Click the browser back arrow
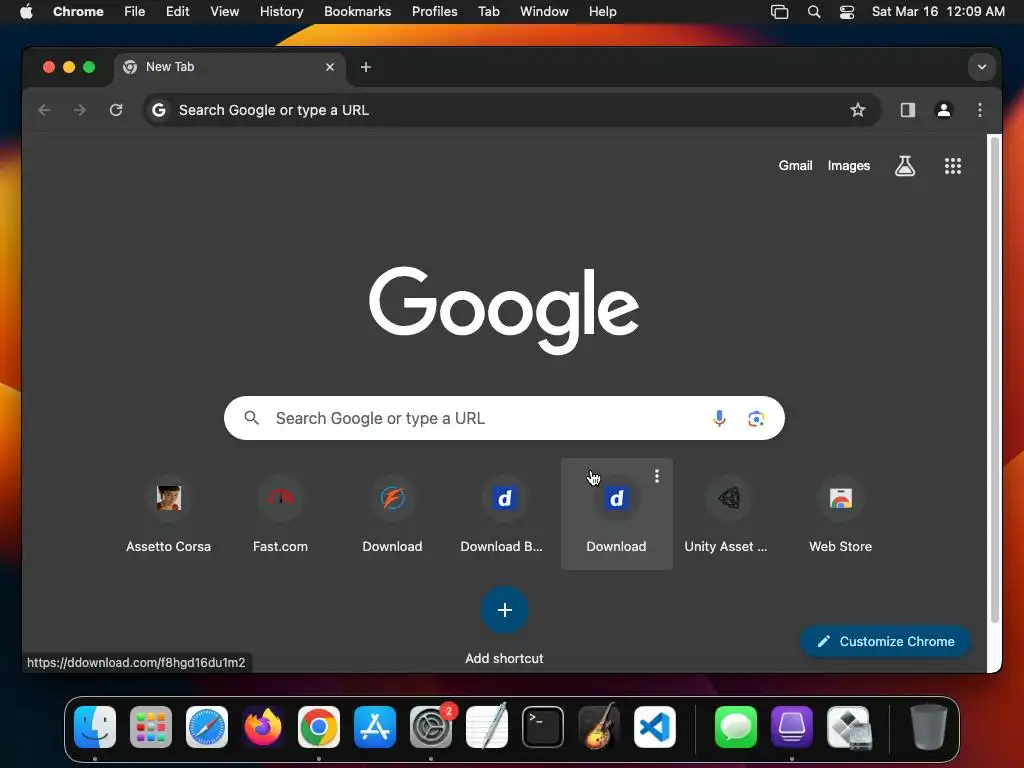 point(44,110)
